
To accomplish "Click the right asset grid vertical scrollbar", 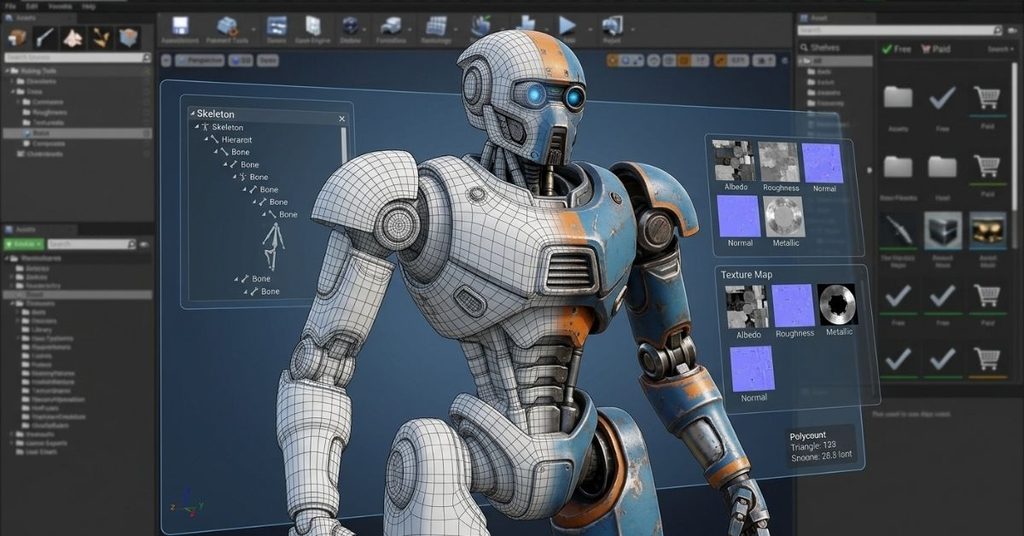I will tap(1014, 137).
